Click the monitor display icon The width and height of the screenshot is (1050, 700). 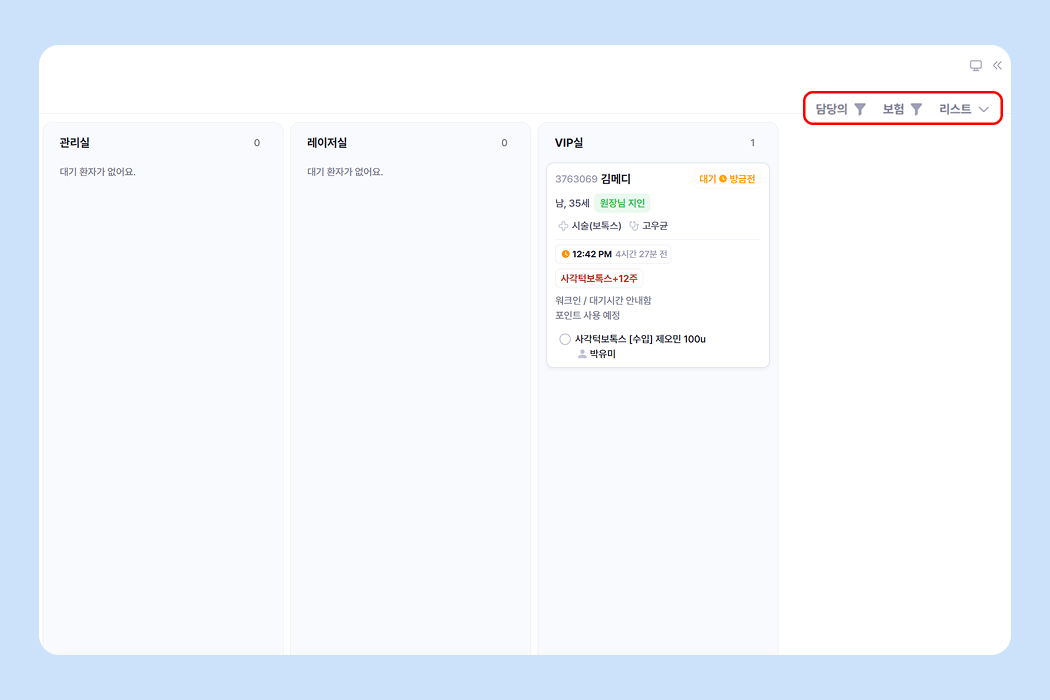pyautogui.click(x=975, y=66)
